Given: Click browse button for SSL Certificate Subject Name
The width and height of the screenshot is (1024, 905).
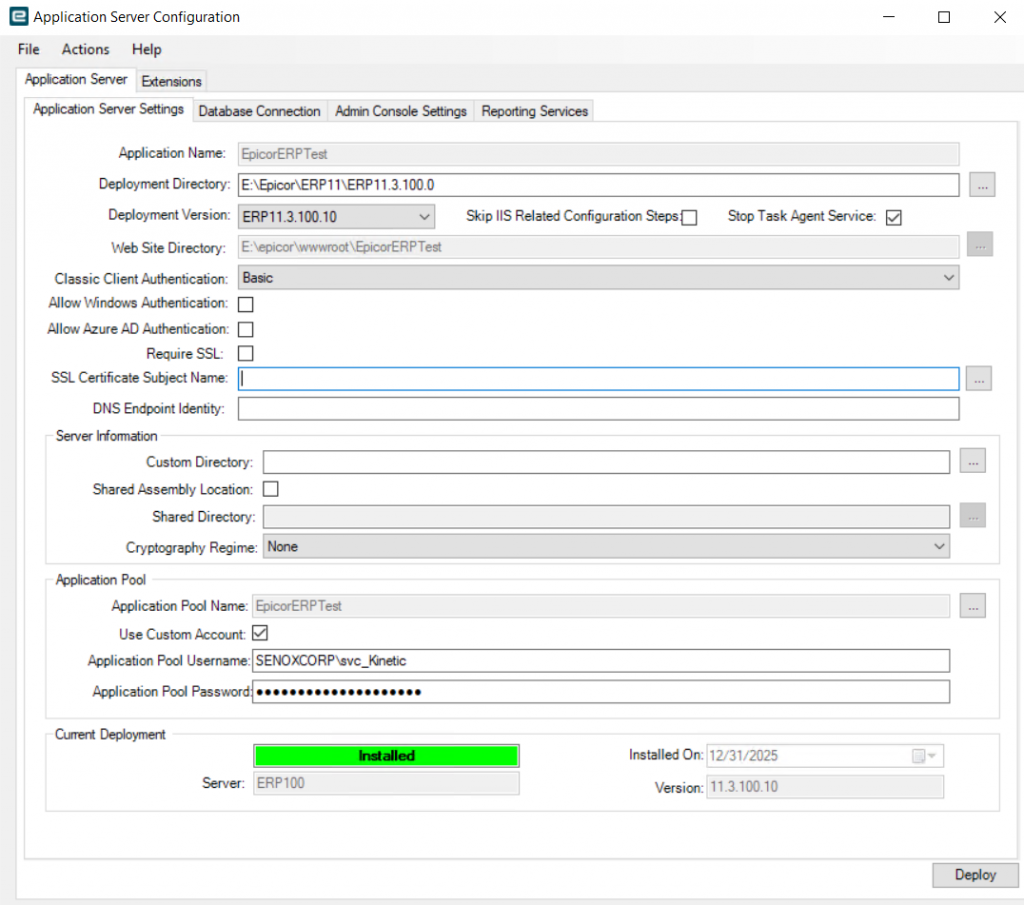Looking at the screenshot, I should pos(980,378).
